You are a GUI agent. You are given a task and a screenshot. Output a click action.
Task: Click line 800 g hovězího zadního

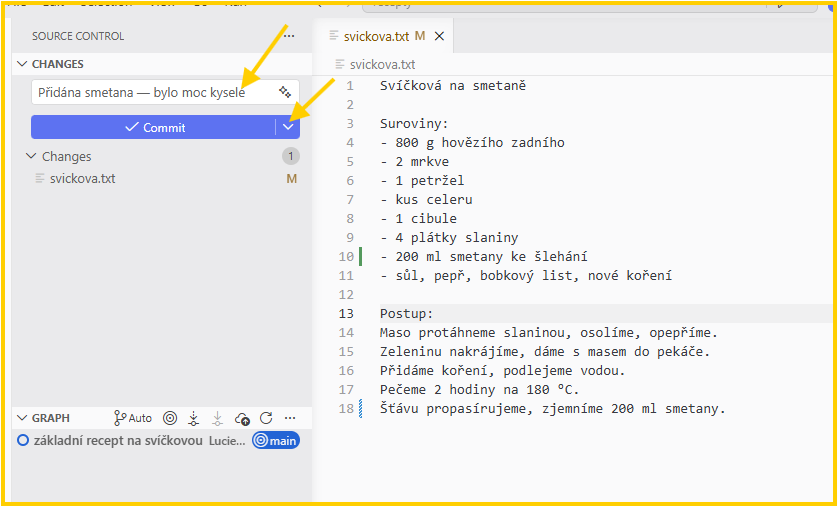tap(472, 143)
